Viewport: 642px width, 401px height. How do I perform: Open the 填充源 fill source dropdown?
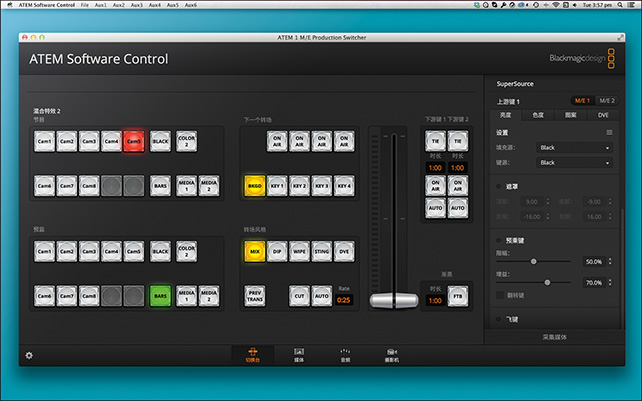click(574, 147)
